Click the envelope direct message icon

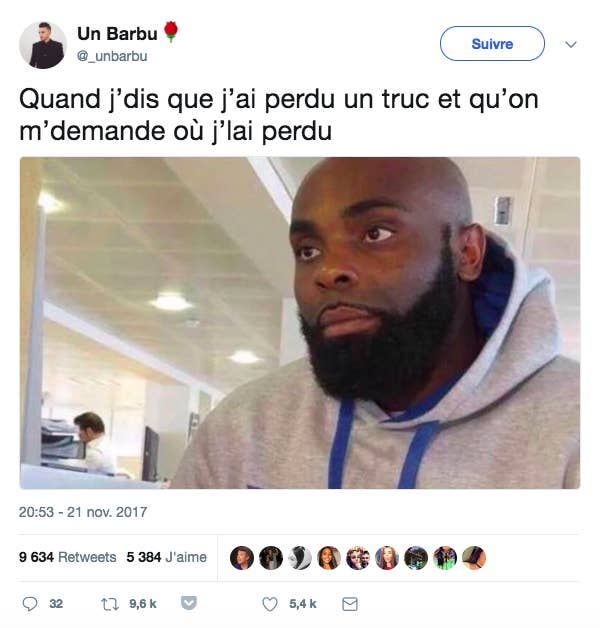(x=350, y=604)
